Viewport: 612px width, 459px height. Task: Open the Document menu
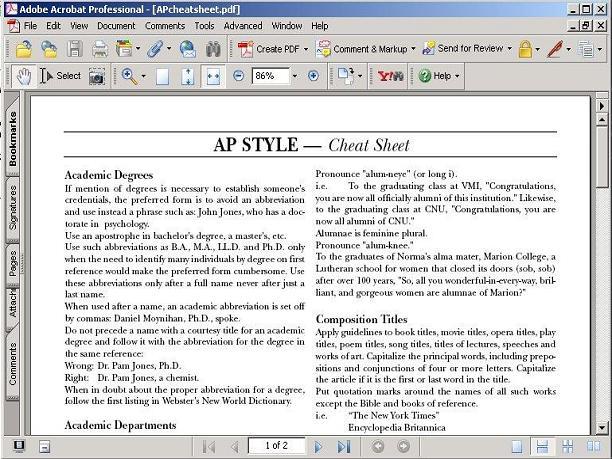[x=116, y=26]
